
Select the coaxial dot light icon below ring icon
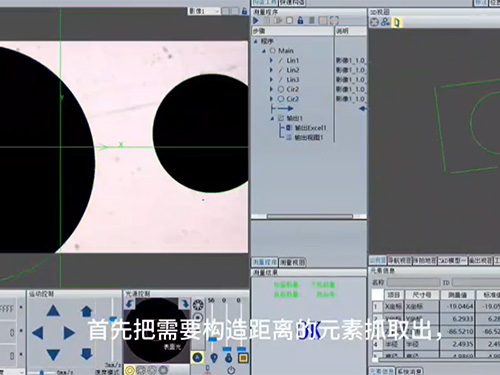pyautogui.click(x=198, y=318)
